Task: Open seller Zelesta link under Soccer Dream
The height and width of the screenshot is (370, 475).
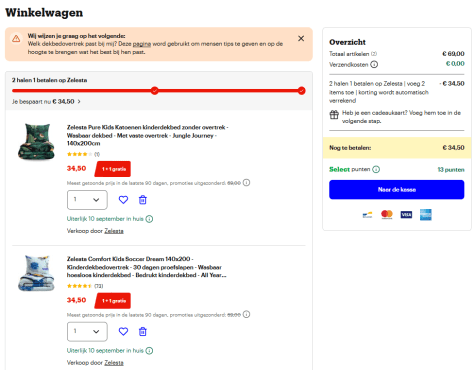Action: pyautogui.click(x=114, y=363)
